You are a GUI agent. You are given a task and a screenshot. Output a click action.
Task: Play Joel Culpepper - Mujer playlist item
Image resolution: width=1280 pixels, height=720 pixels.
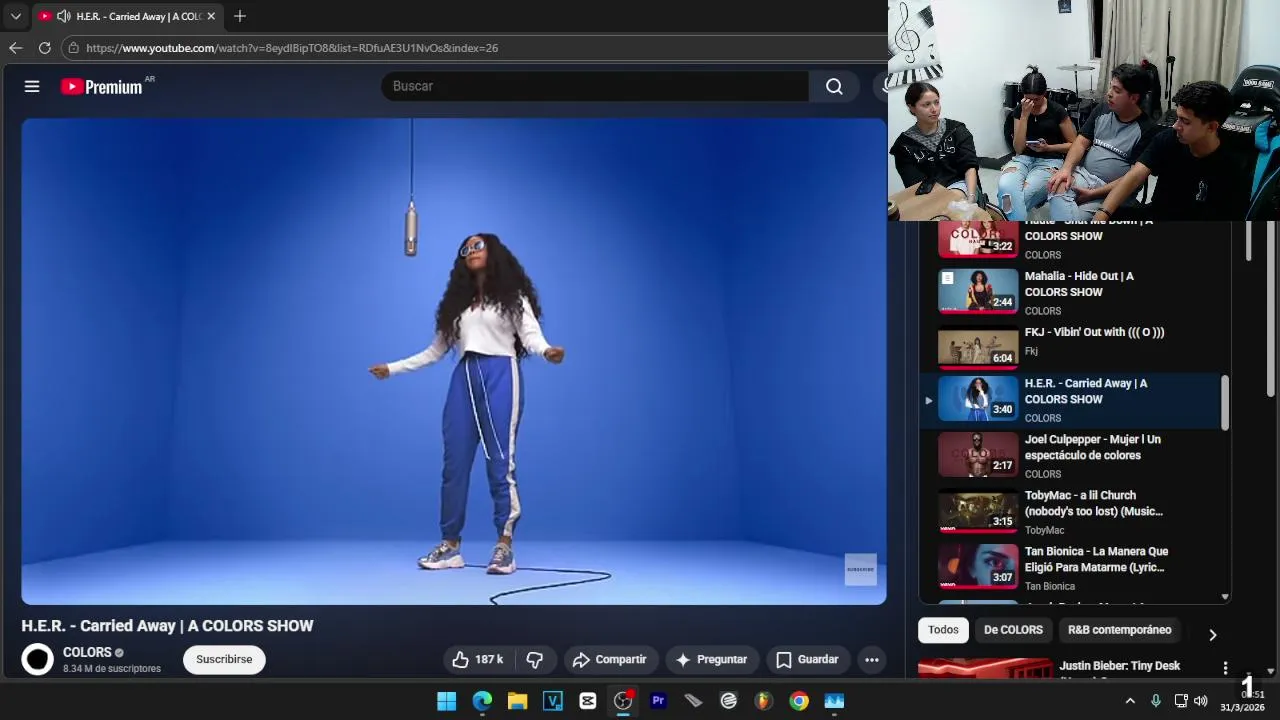tap(1070, 456)
